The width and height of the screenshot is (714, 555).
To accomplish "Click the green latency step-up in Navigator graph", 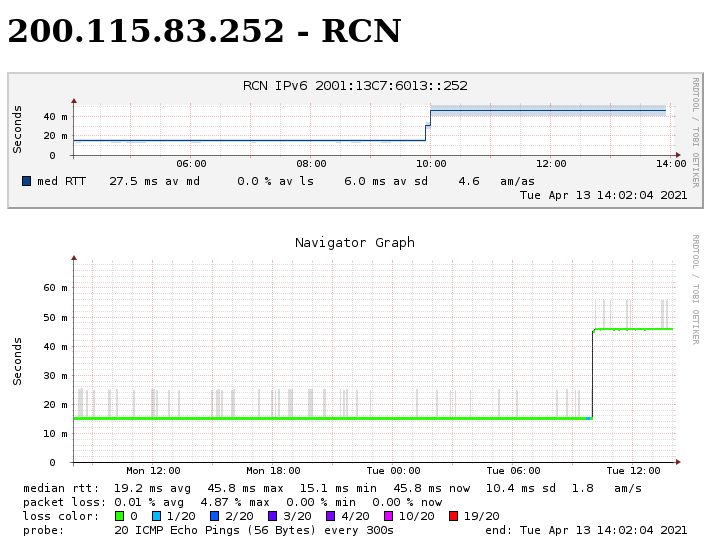I will pos(593,372).
